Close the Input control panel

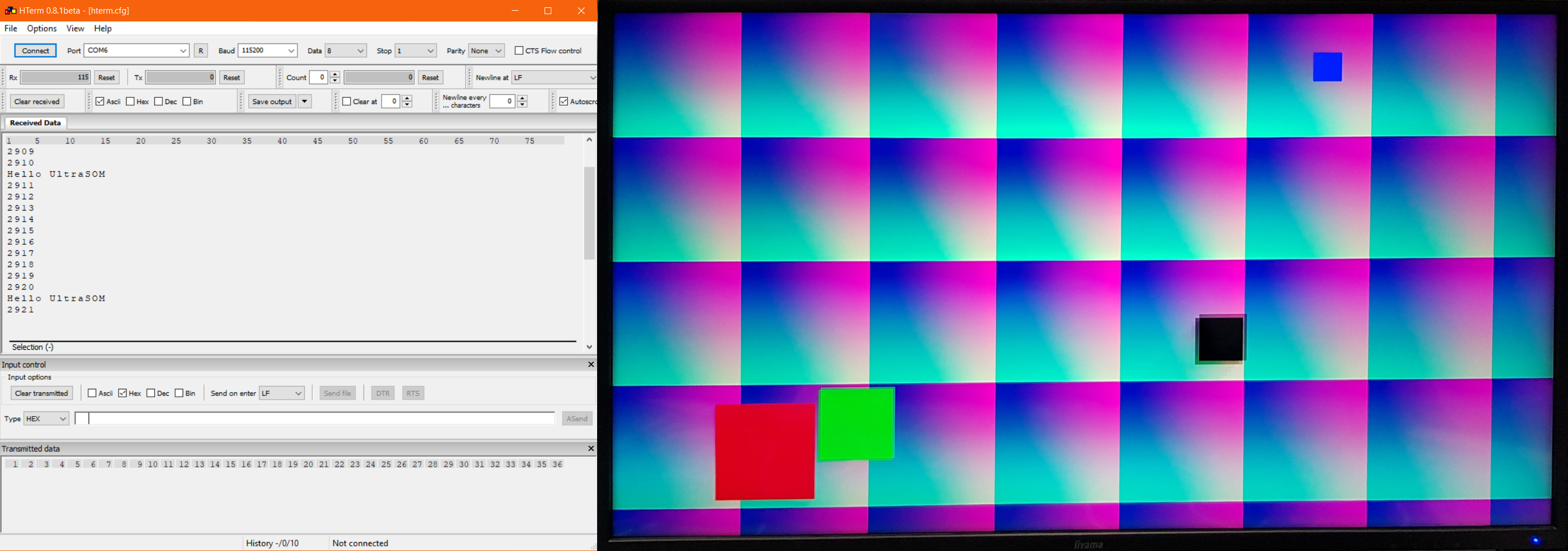point(590,365)
